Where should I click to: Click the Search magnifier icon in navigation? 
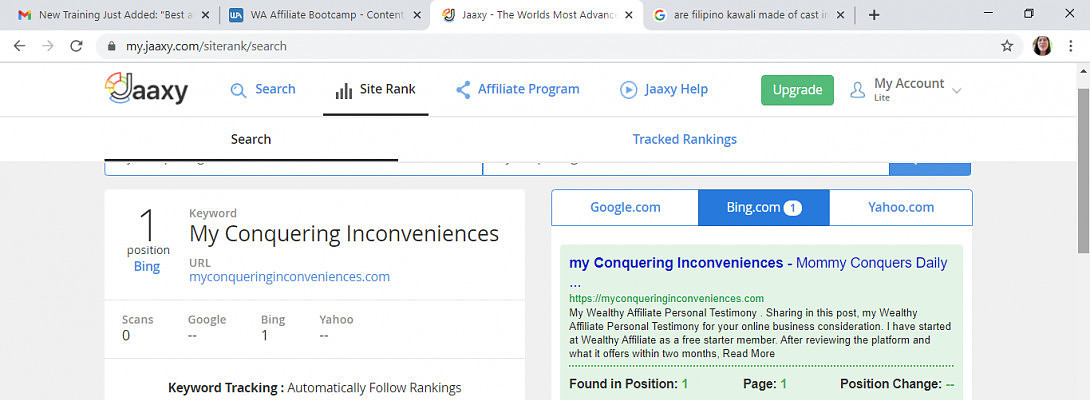tap(238, 90)
